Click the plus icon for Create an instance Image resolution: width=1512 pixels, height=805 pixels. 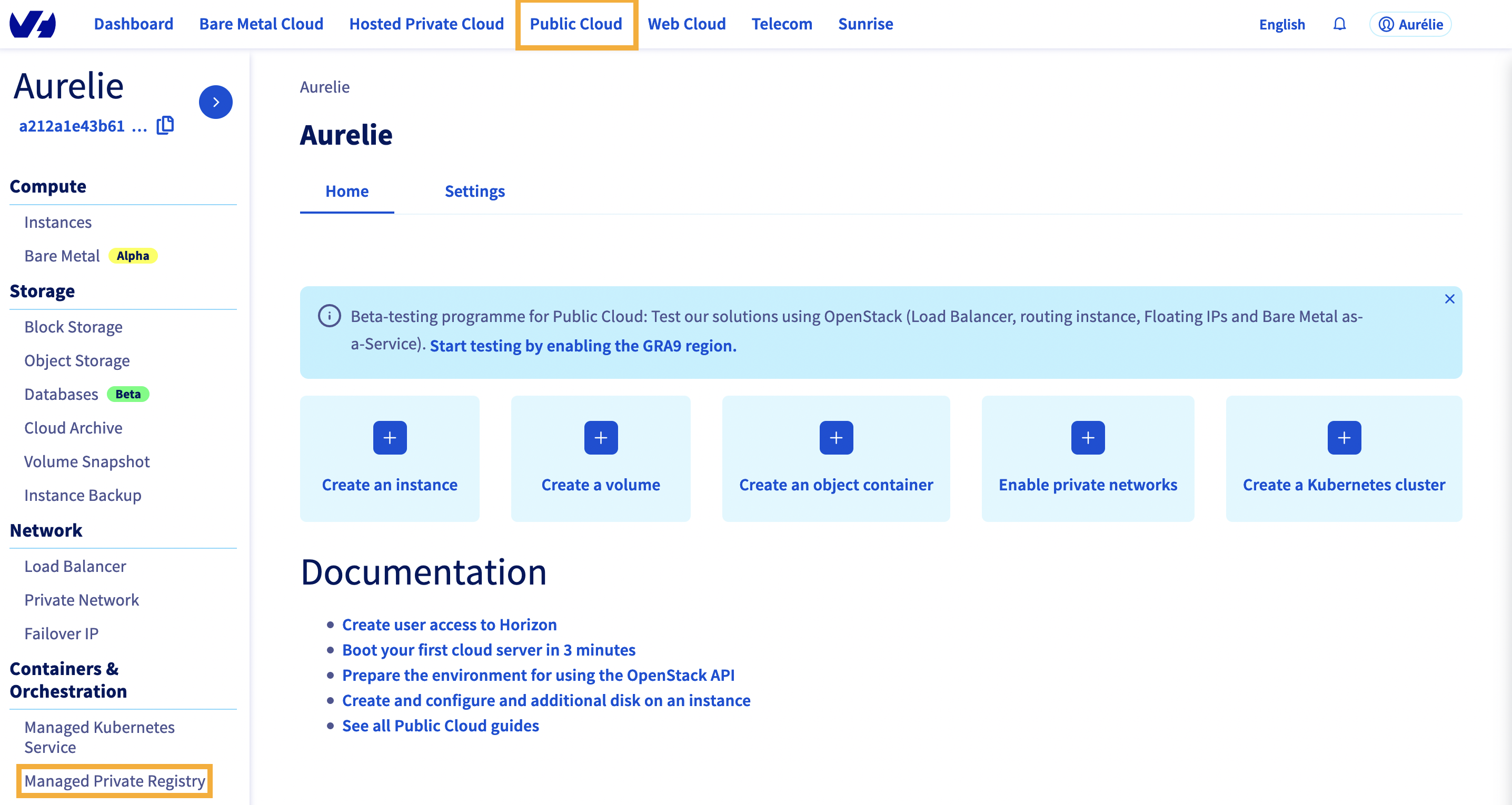pyautogui.click(x=390, y=438)
